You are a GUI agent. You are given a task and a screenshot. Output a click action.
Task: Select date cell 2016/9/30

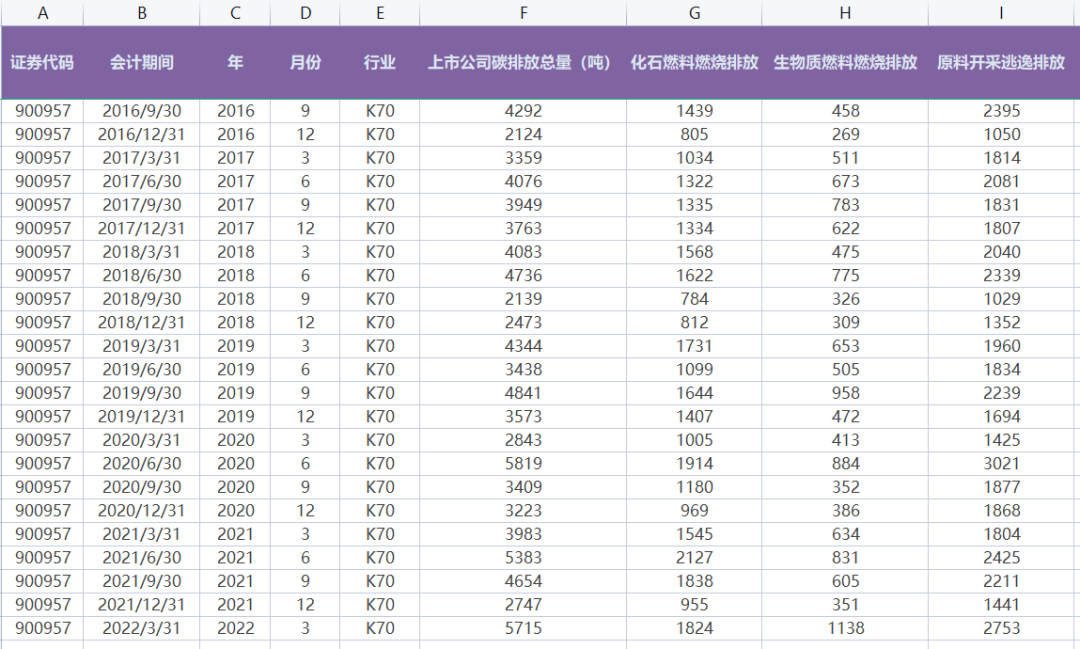pos(141,111)
